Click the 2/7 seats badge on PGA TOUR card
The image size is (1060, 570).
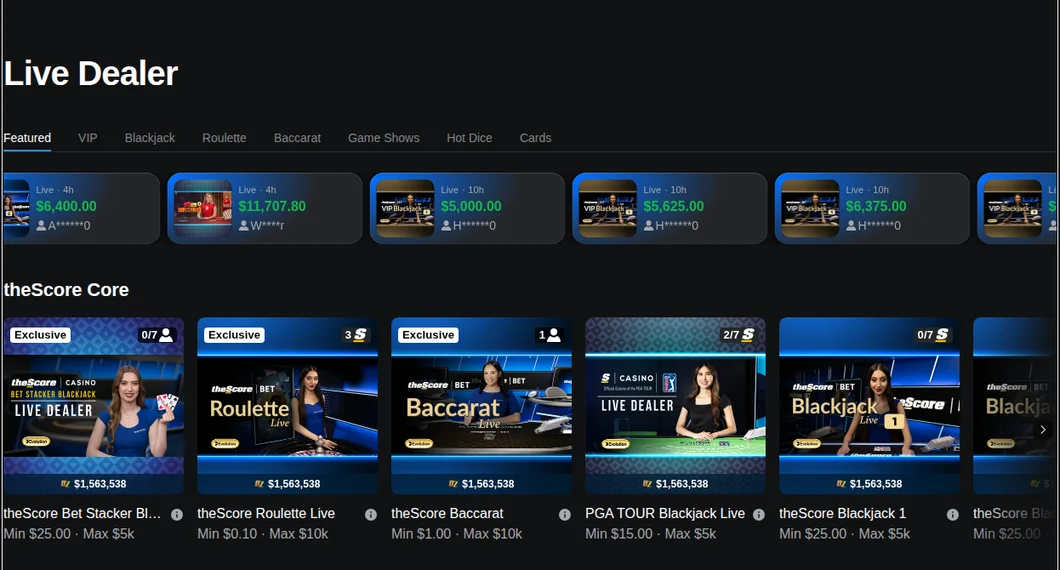[739, 335]
